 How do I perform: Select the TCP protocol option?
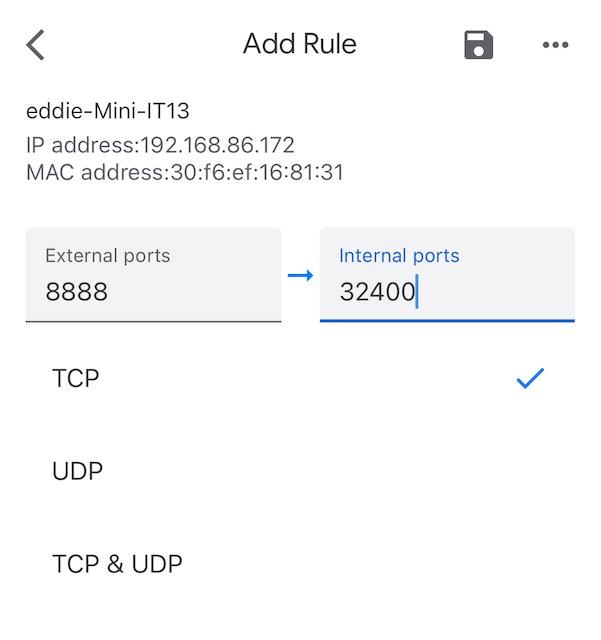pyautogui.click(x=76, y=378)
